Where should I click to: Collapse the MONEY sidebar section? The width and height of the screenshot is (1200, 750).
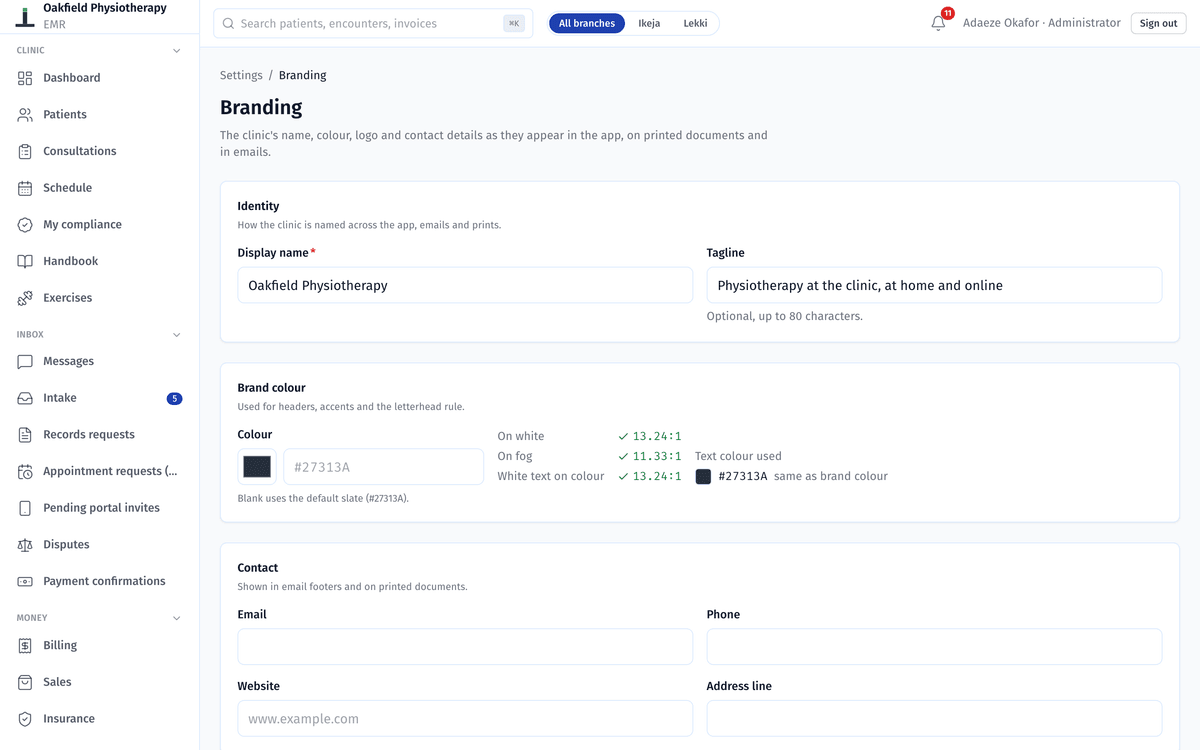(x=177, y=618)
